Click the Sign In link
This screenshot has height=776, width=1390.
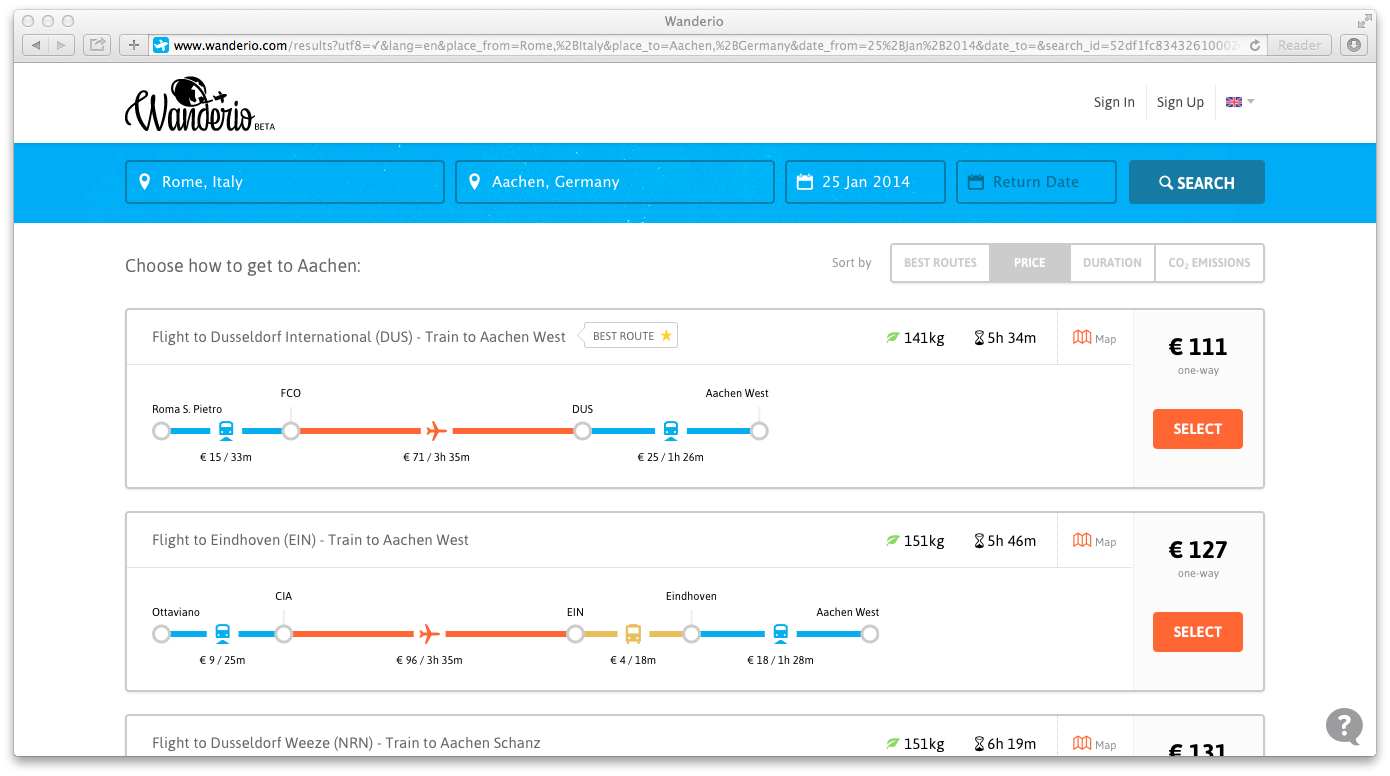tap(1114, 102)
